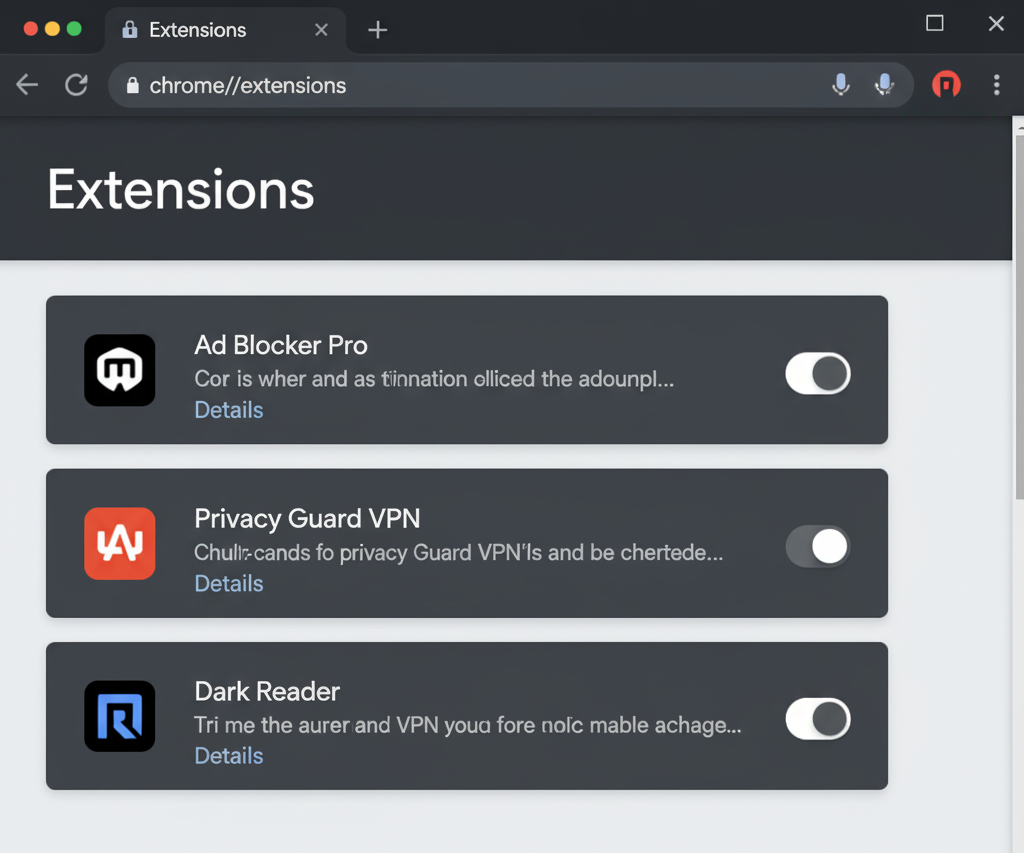Reload the Extensions page
Image resolution: width=1024 pixels, height=853 pixels.
pos(76,85)
